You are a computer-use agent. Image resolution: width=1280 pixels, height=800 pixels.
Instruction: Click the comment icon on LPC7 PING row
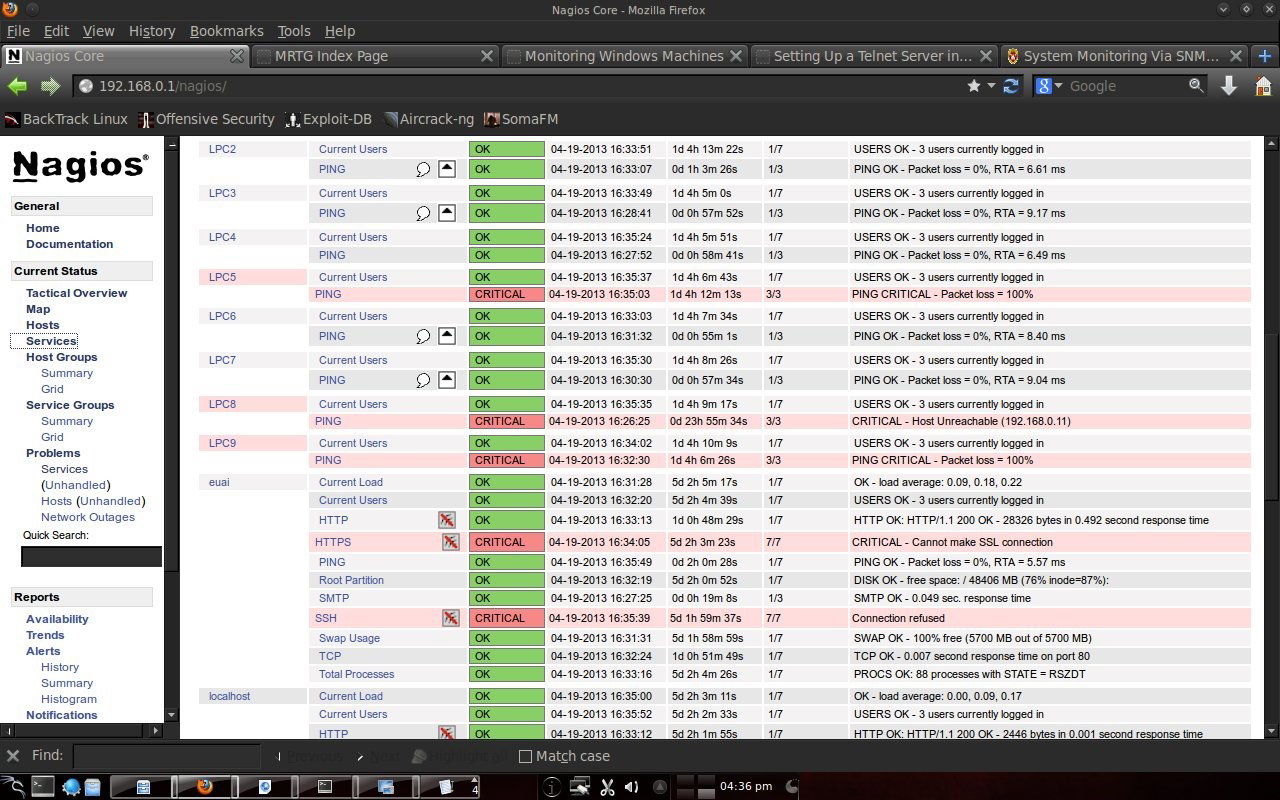[x=423, y=381]
